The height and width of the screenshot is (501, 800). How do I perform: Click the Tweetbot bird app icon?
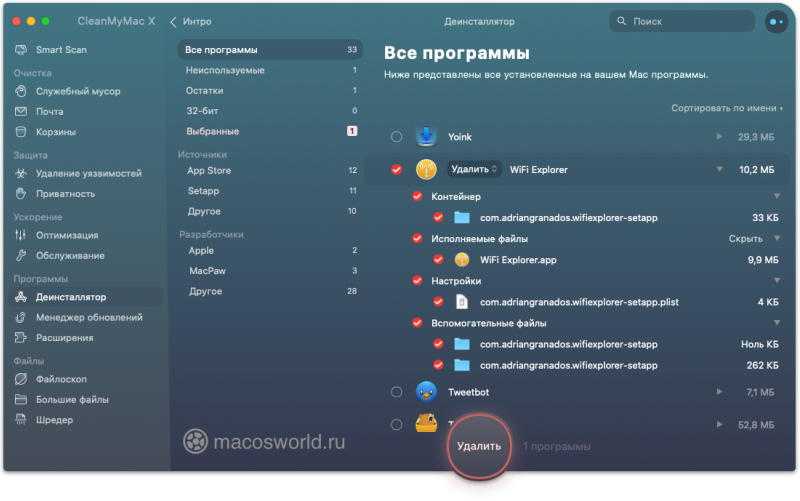point(426,392)
